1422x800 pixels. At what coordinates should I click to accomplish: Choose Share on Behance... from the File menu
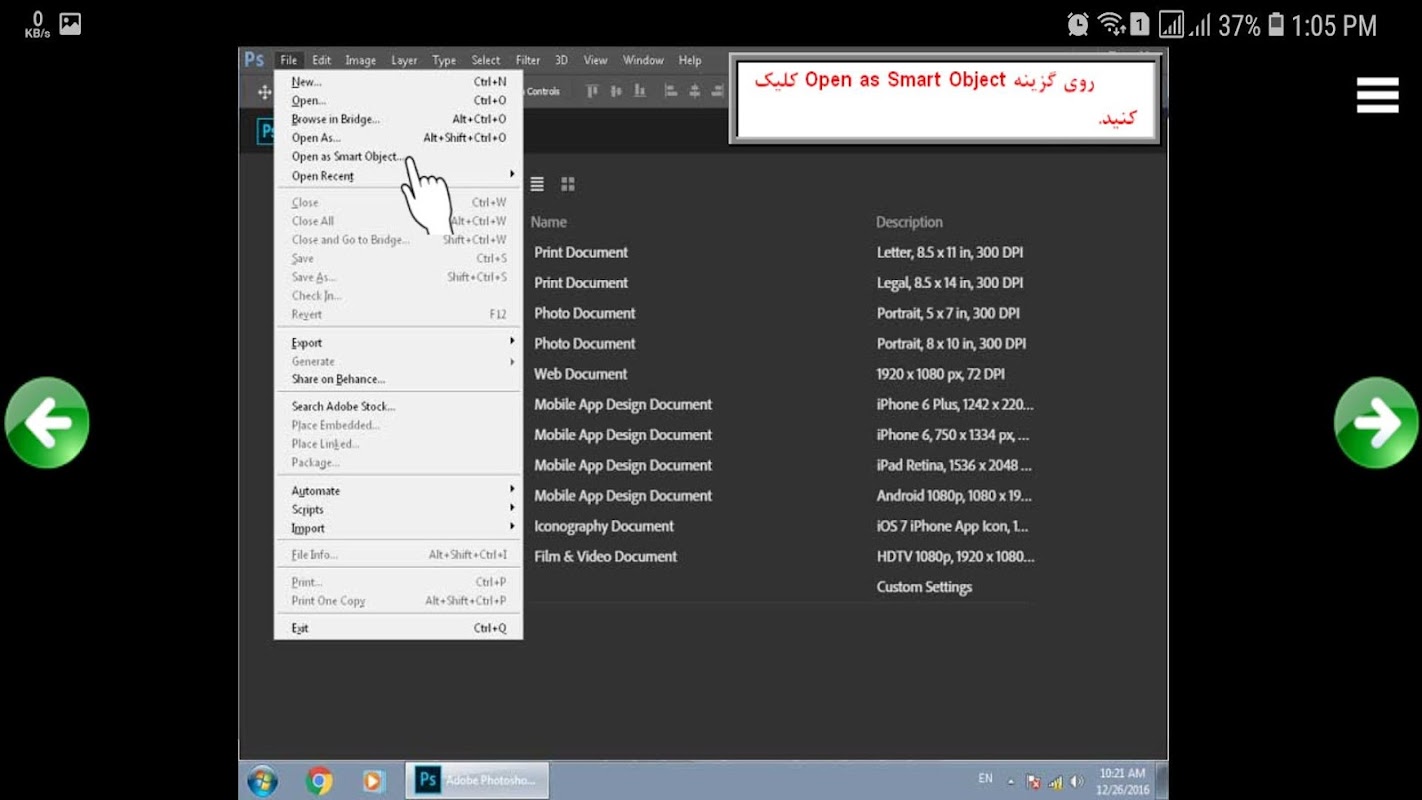(x=398, y=379)
